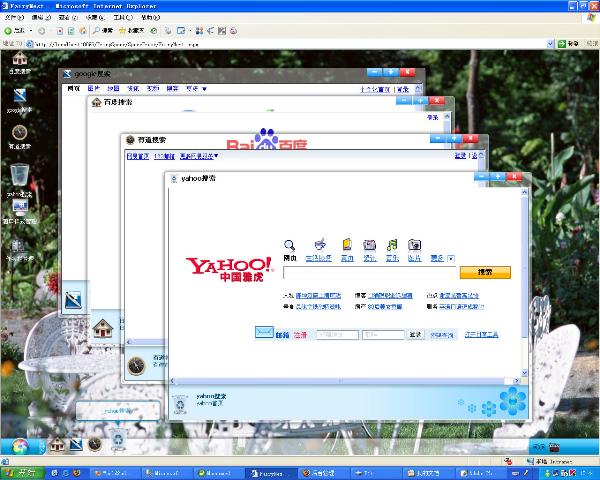Click the login link in baidu window
600x480 pixels.
coord(432,117)
